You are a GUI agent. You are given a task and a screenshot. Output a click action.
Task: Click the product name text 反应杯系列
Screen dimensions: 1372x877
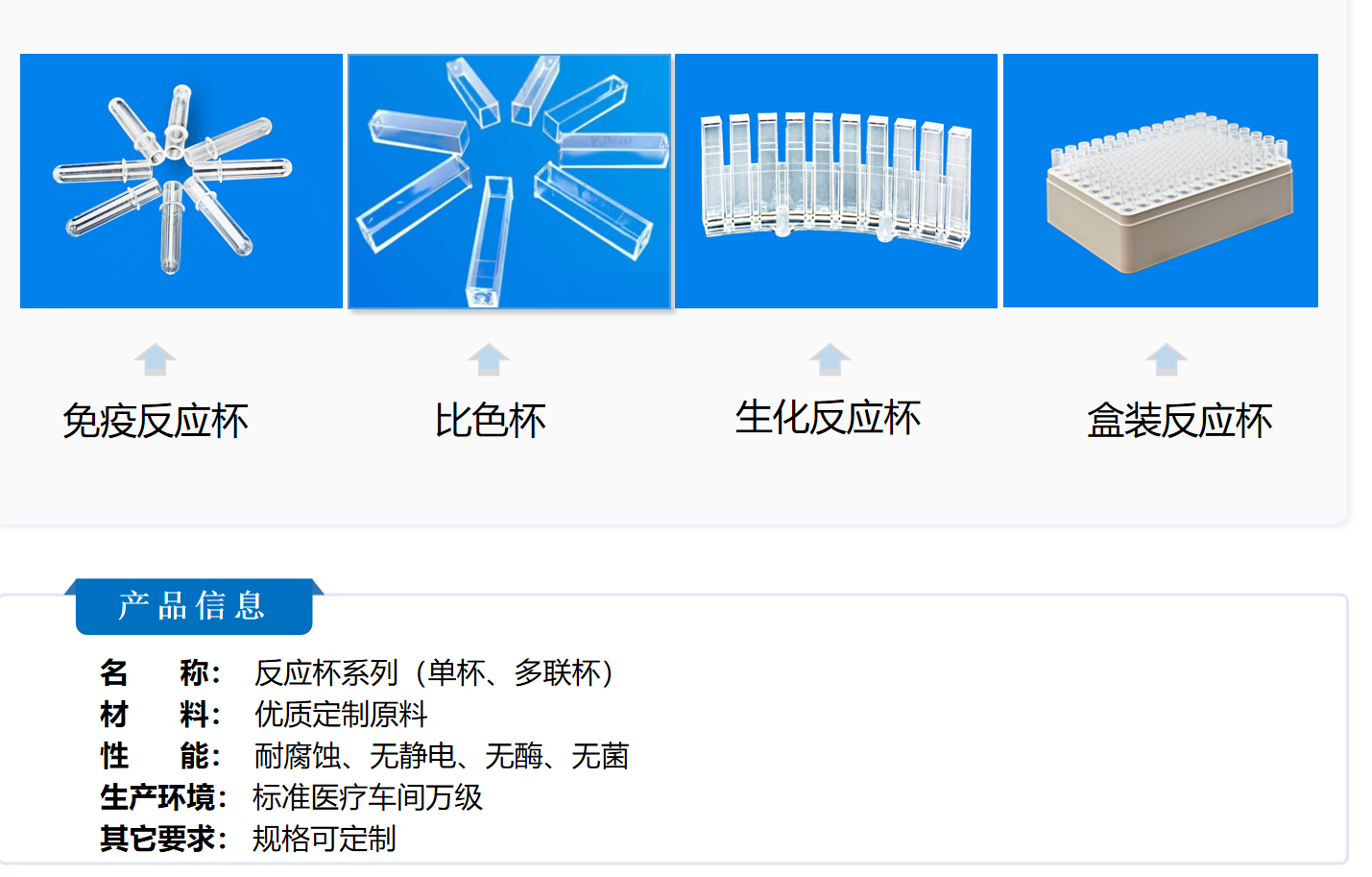325,672
